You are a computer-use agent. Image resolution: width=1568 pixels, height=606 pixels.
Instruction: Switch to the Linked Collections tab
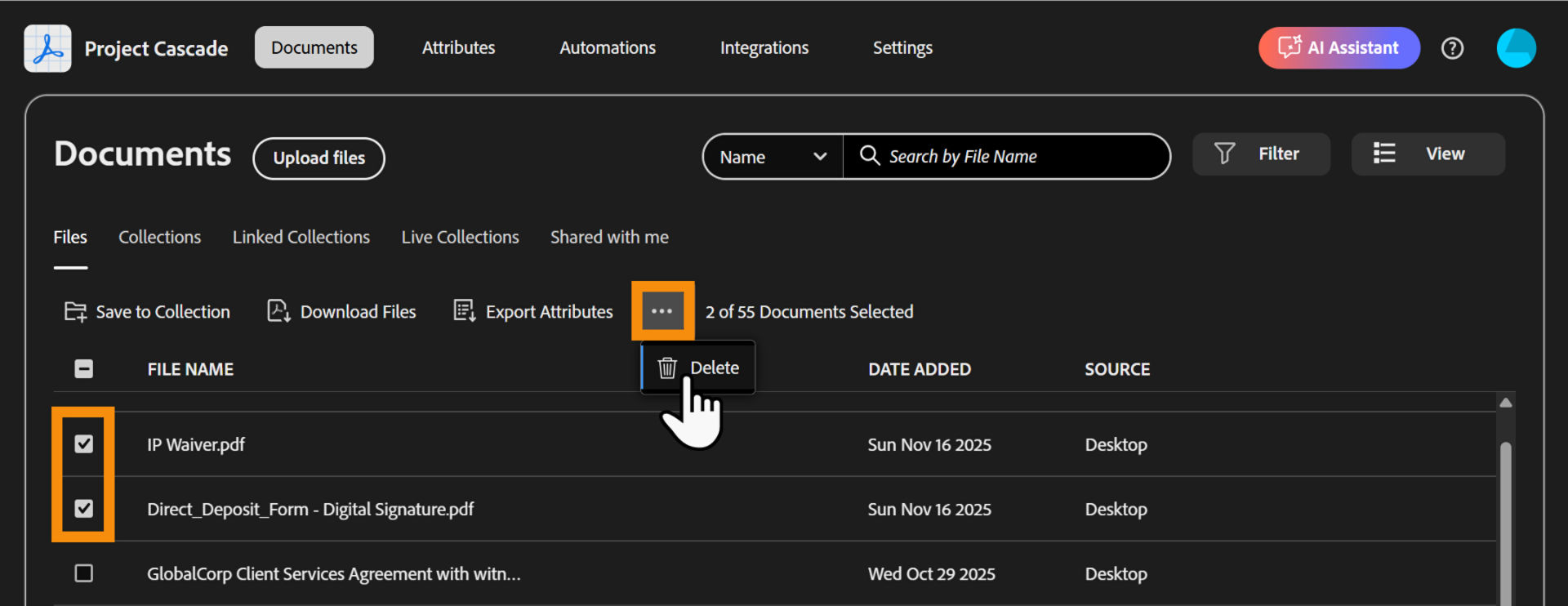tap(301, 237)
